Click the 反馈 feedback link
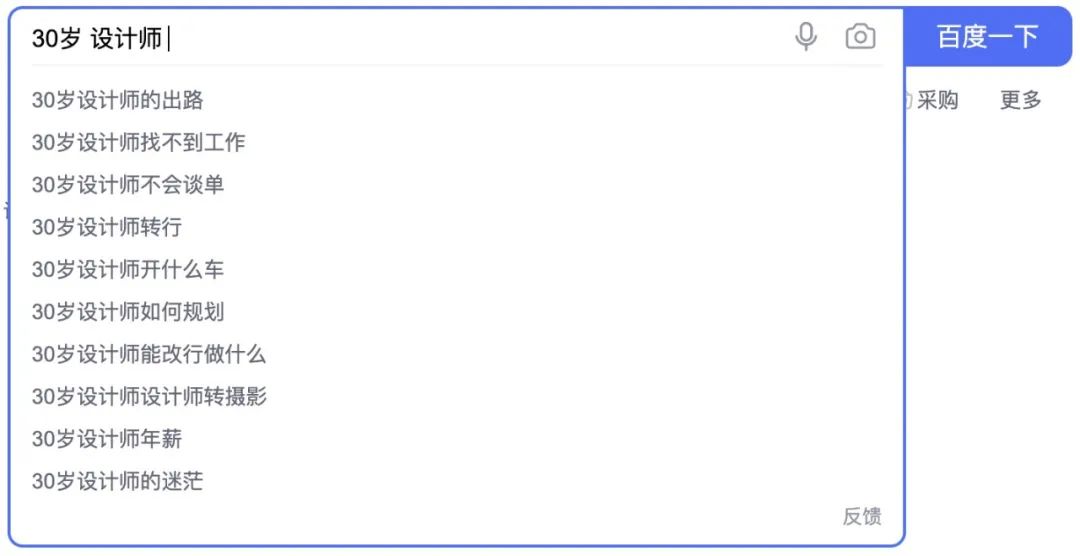The height and width of the screenshot is (556, 1080). (862, 516)
